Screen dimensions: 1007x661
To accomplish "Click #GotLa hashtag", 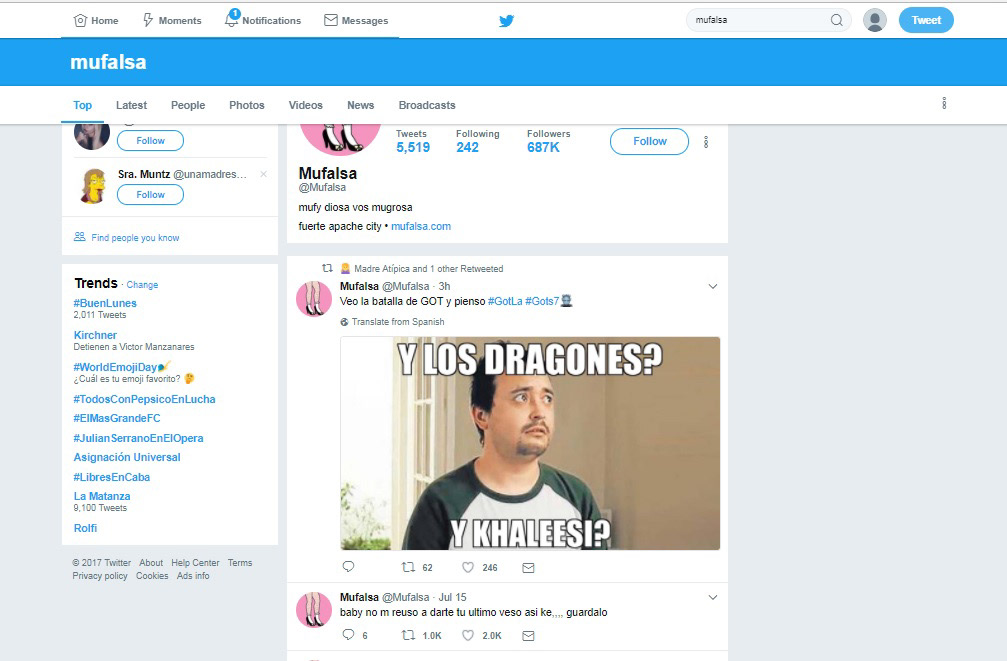I will [x=505, y=301].
